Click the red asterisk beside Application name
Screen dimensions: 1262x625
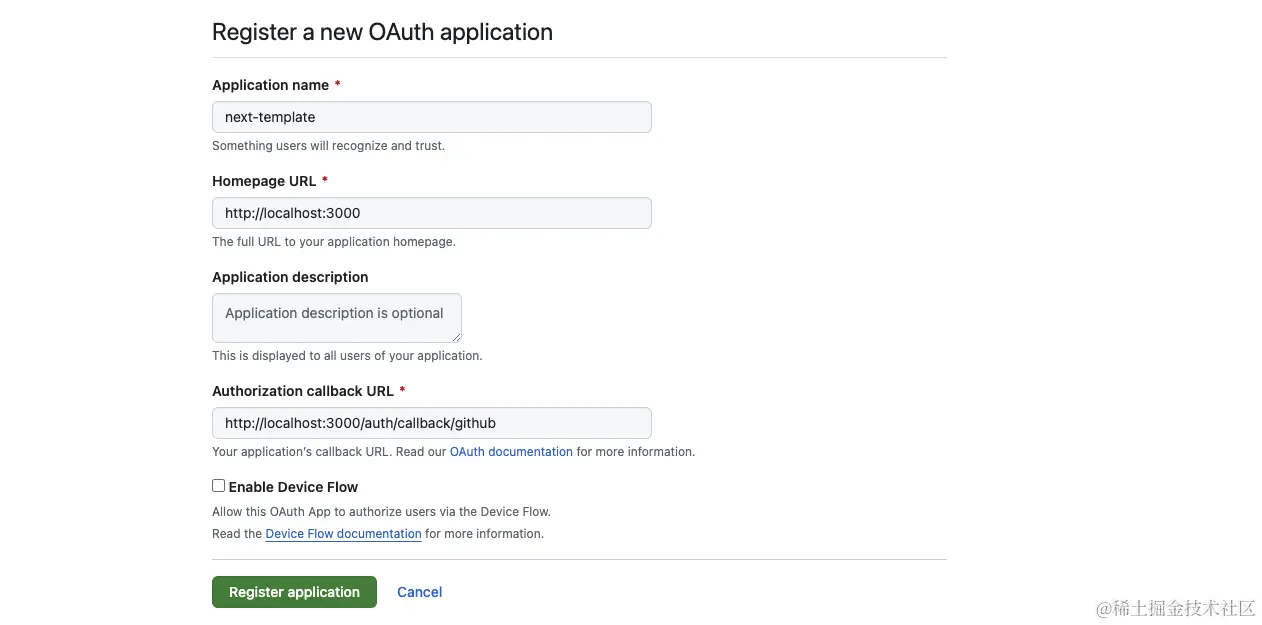click(337, 85)
